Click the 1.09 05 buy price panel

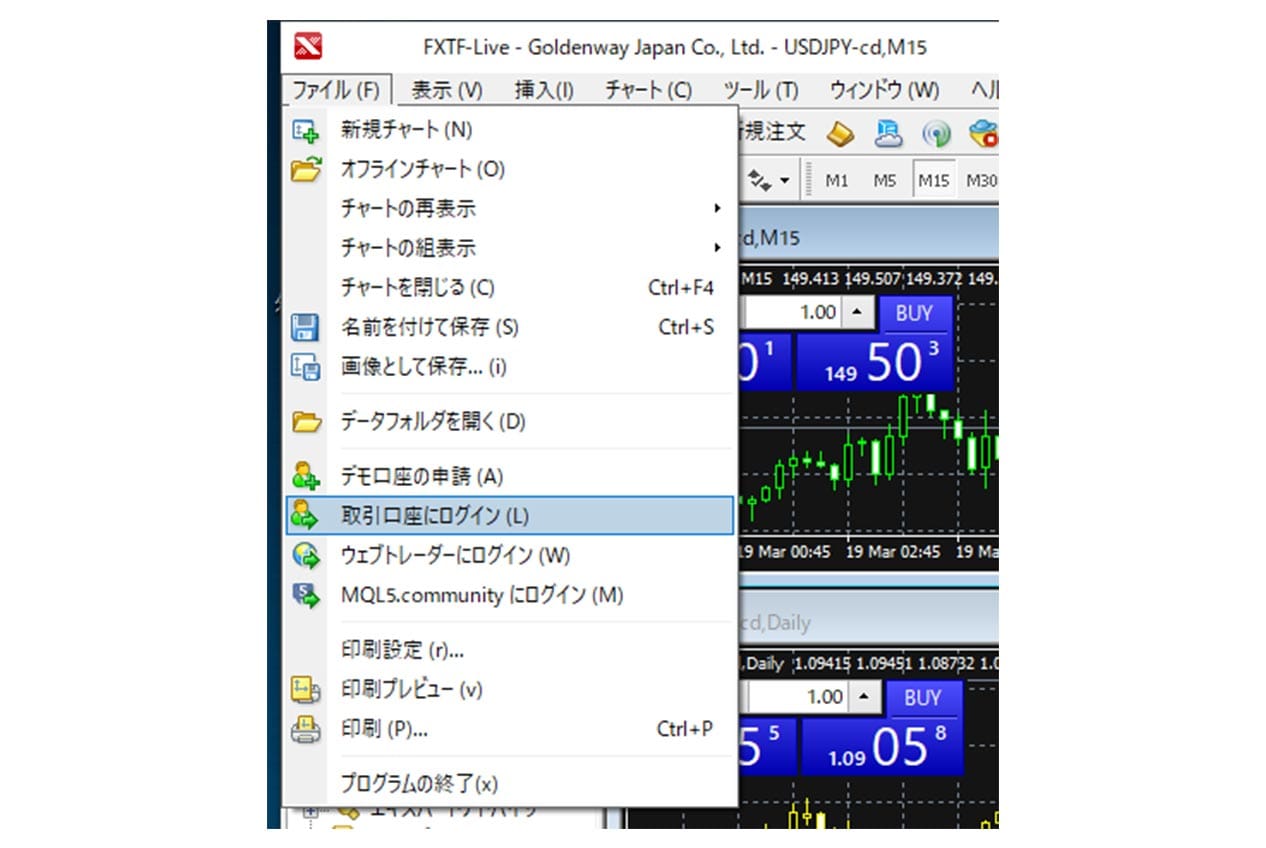[x=883, y=747]
